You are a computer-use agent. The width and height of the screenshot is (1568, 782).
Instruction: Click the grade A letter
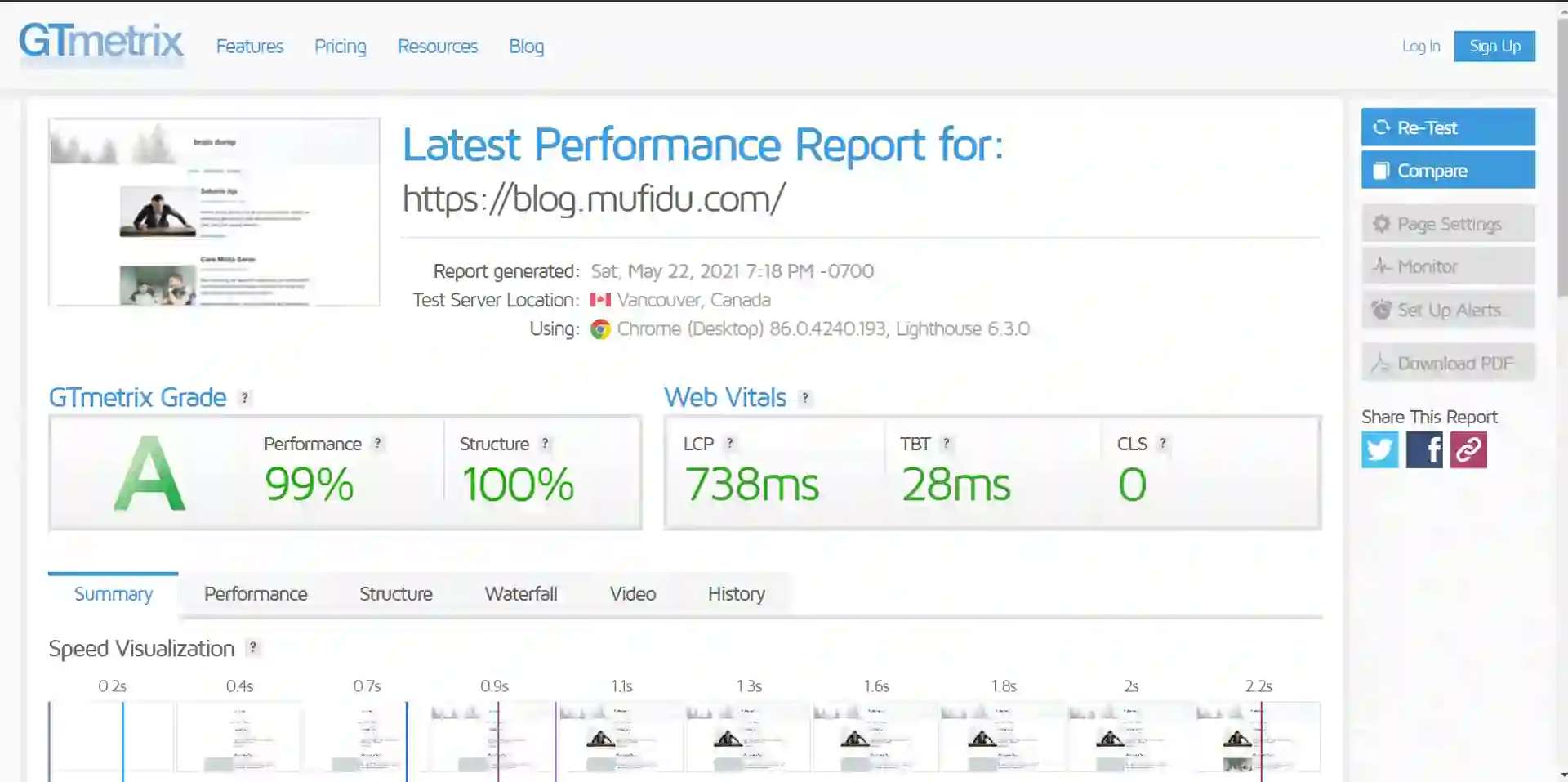click(x=149, y=474)
